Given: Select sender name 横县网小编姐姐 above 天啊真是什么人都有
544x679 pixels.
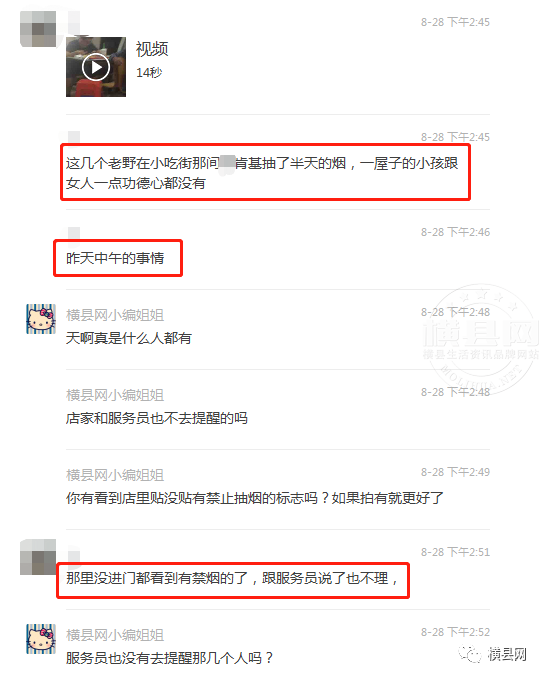Looking at the screenshot, I should click(115, 315).
